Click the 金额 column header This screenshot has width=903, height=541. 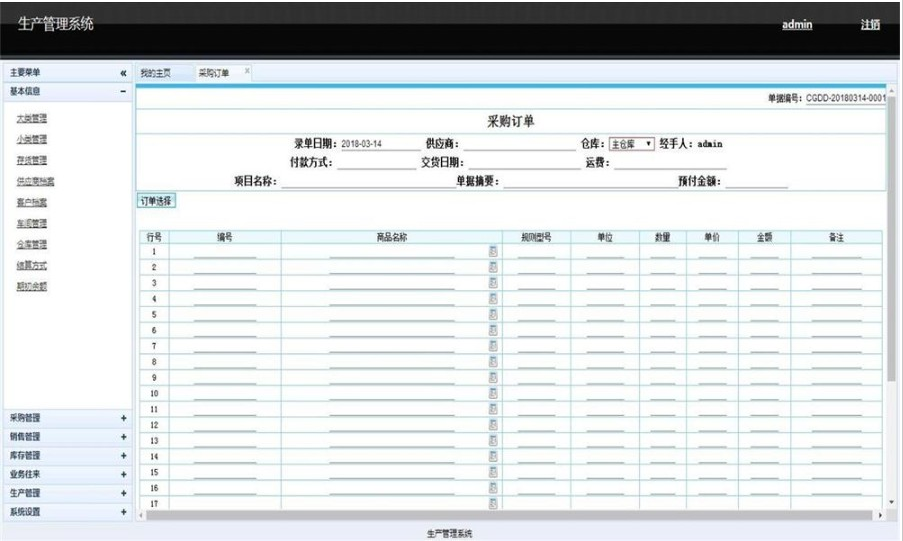764,237
